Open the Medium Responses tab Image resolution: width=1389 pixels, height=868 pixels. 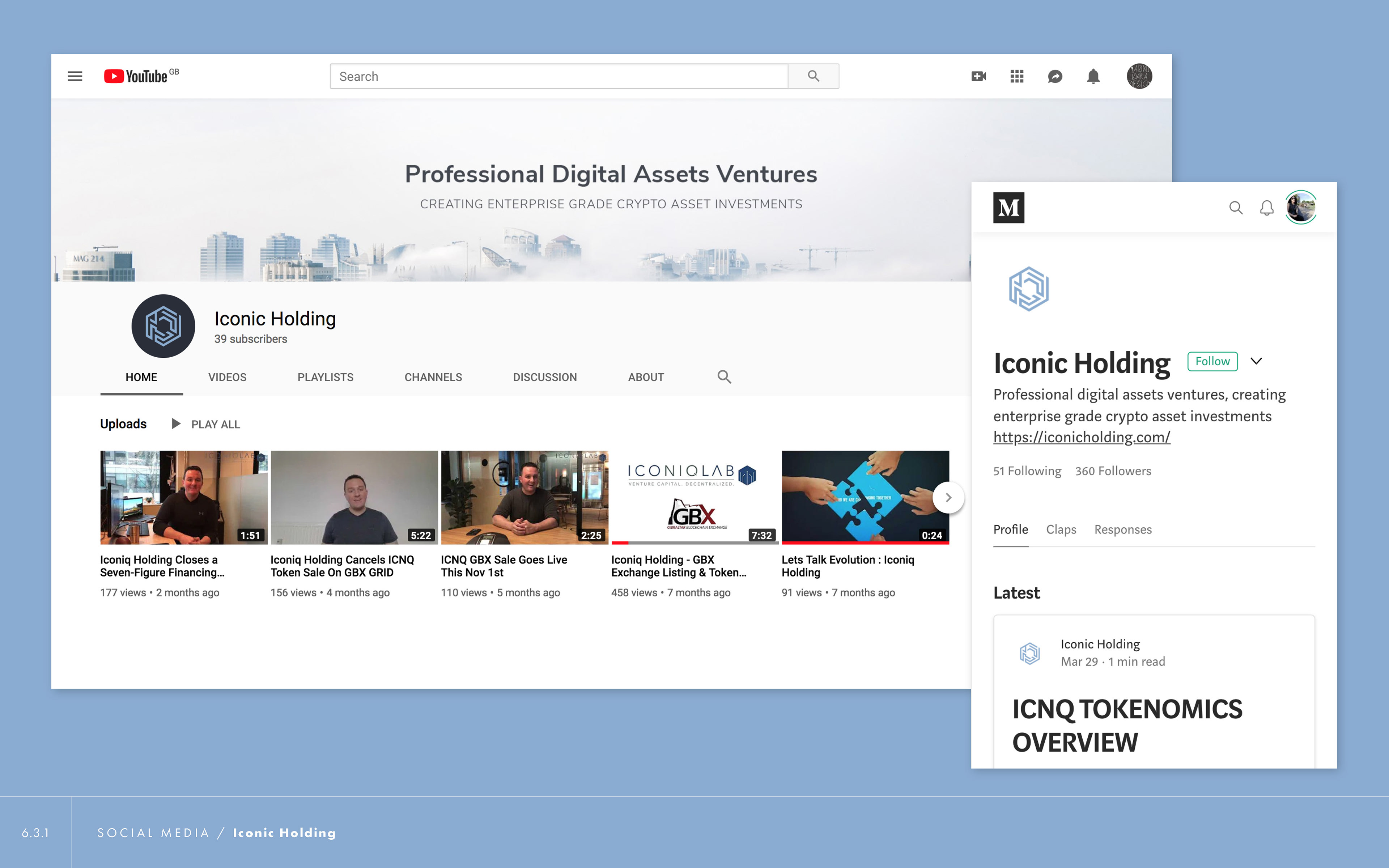pyautogui.click(x=1123, y=529)
